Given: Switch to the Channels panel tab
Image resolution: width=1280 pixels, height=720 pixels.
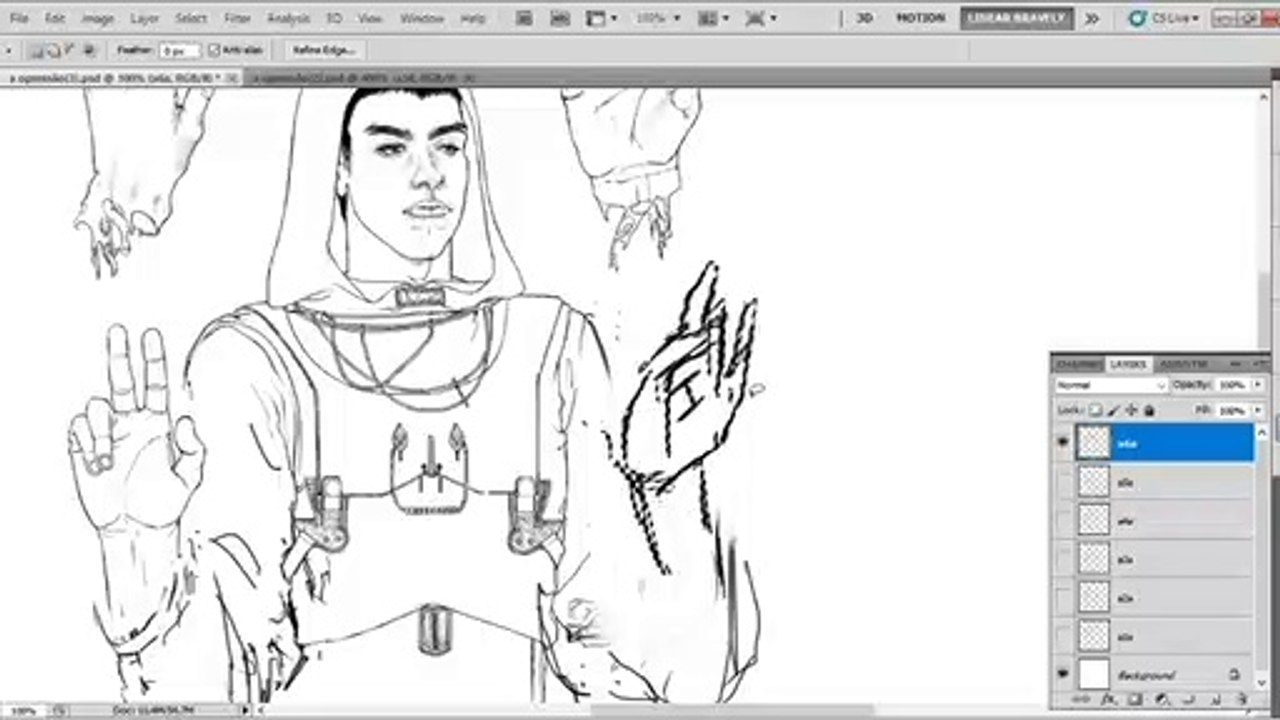Looking at the screenshot, I should click(1078, 364).
